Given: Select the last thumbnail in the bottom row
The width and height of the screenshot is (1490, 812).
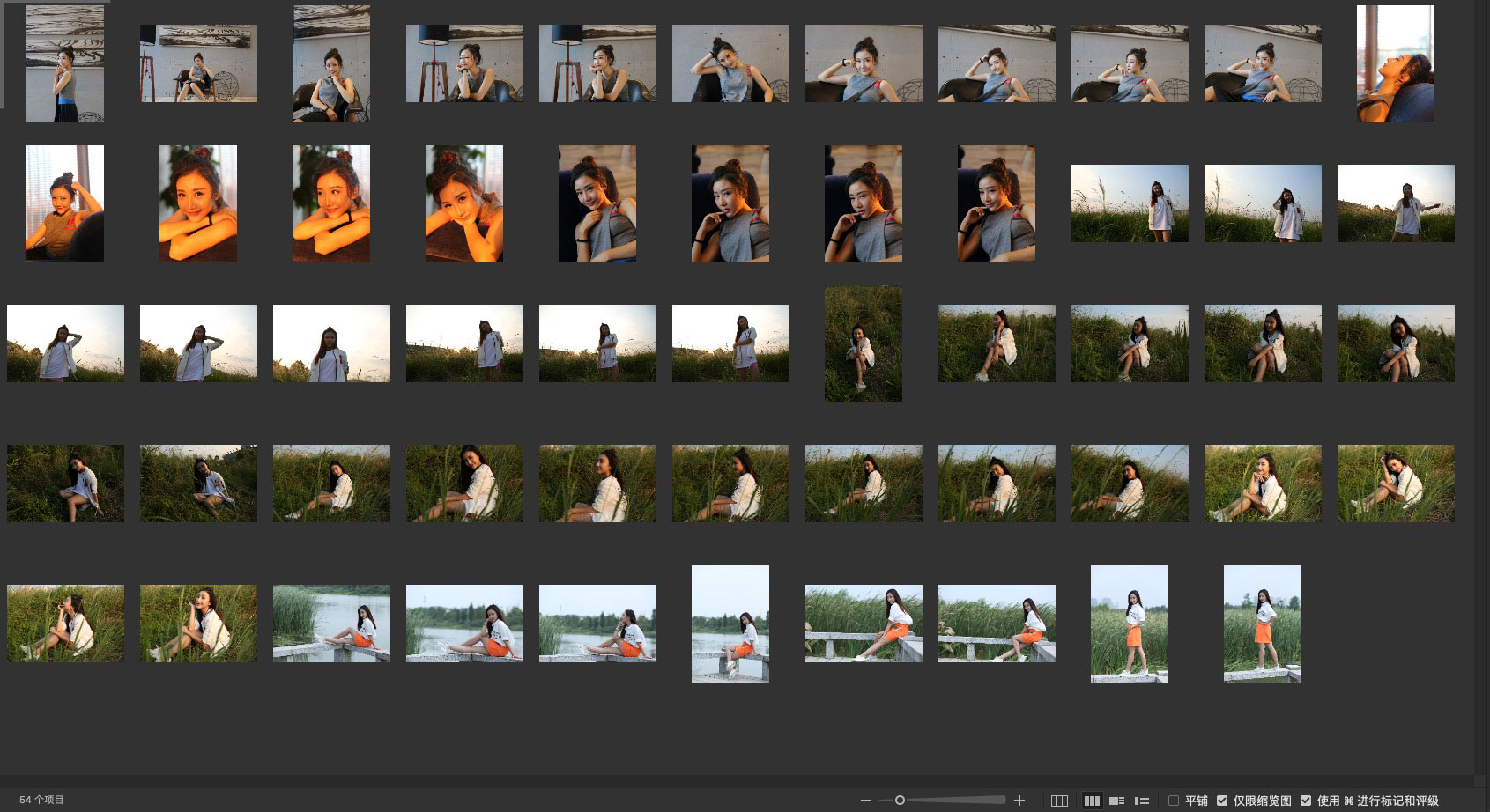Looking at the screenshot, I should [1262, 624].
